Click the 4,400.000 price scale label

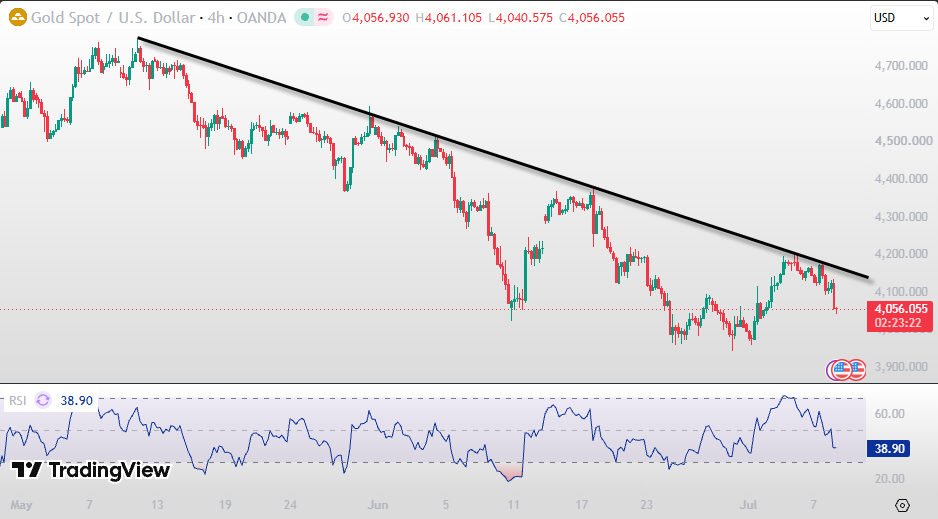[x=901, y=179]
